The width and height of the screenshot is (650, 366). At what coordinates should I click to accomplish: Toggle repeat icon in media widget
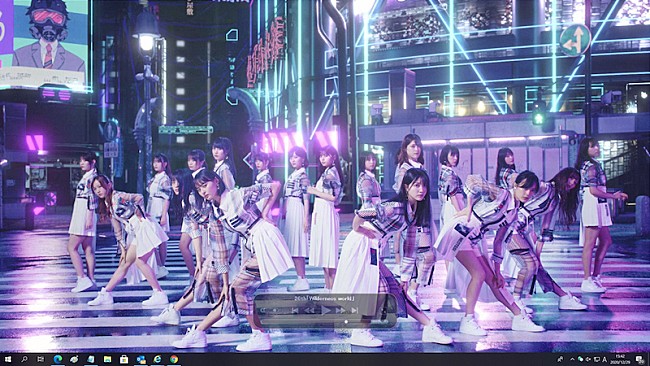click(262, 310)
